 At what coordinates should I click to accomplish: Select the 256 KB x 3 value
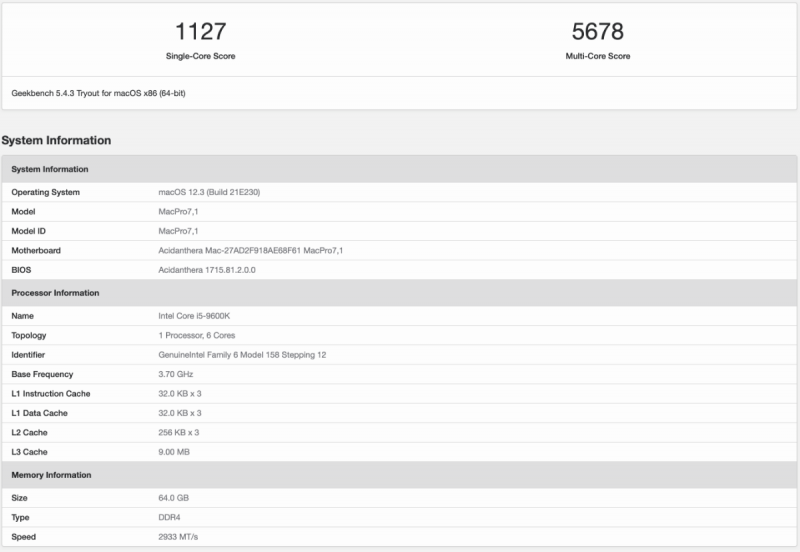pyautogui.click(x=179, y=432)
